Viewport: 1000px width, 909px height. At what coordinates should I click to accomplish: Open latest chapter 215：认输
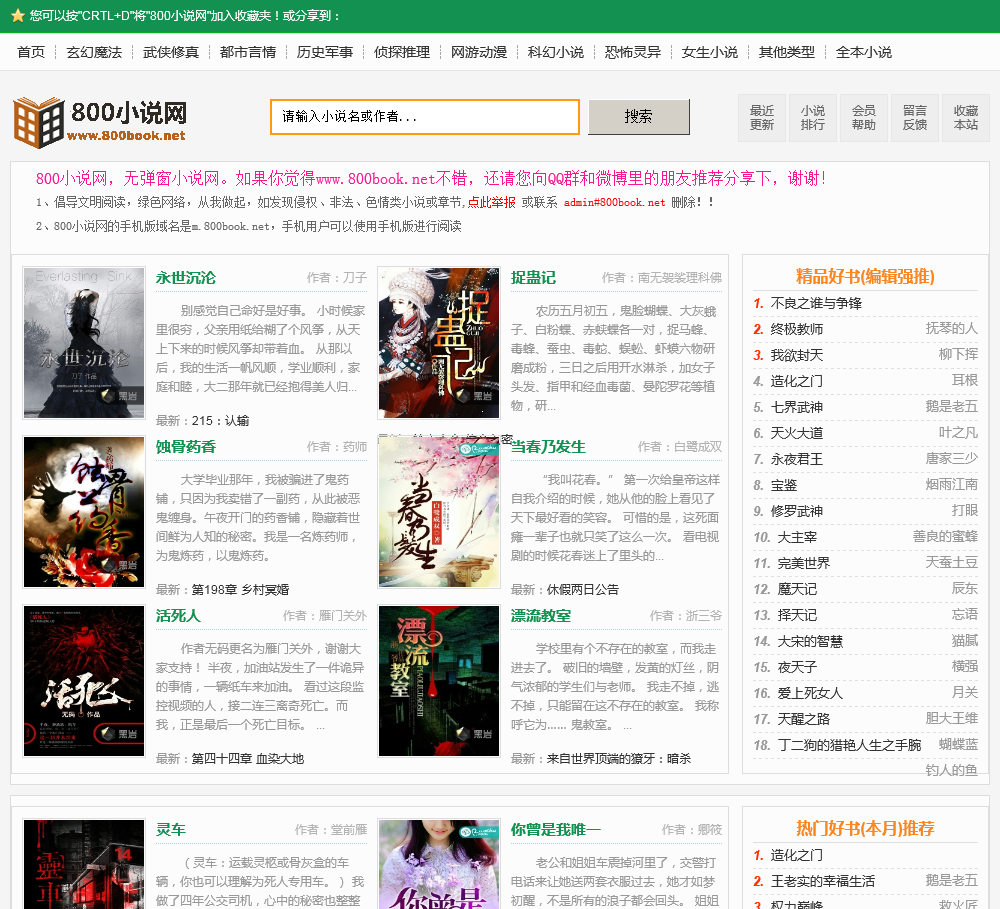[220, 420]
